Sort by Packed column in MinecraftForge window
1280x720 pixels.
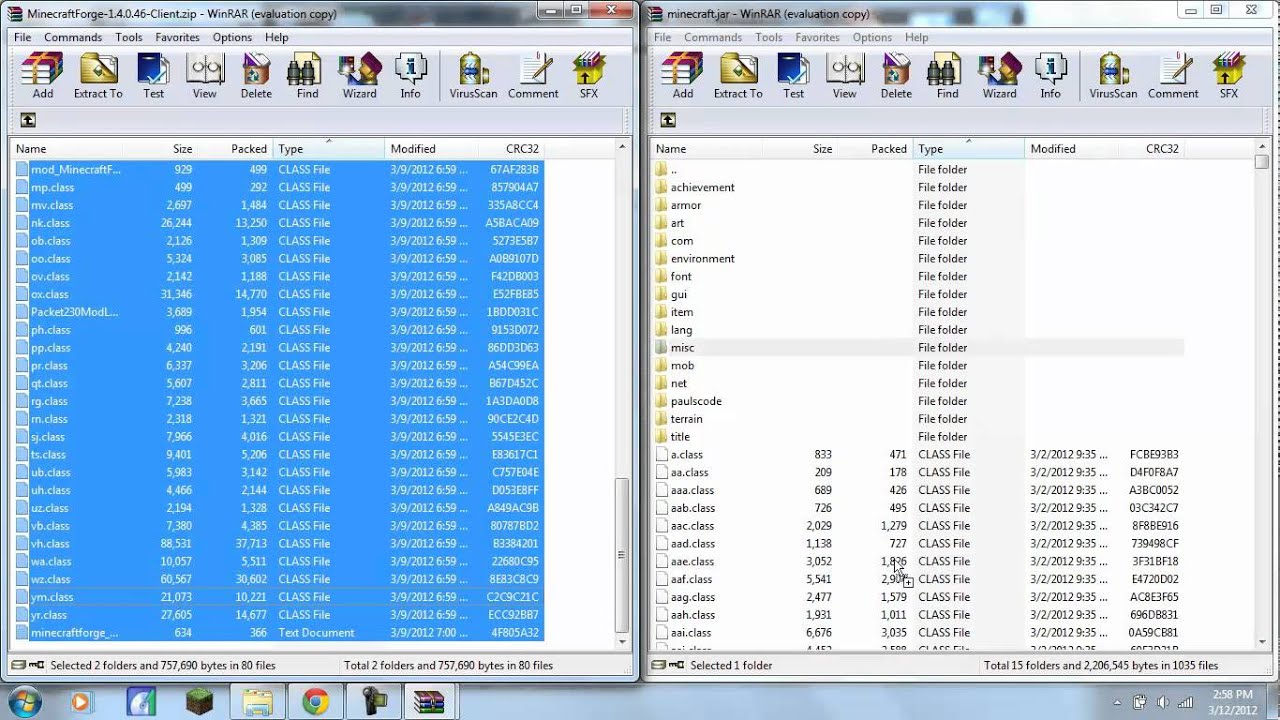tap(235, 149)
